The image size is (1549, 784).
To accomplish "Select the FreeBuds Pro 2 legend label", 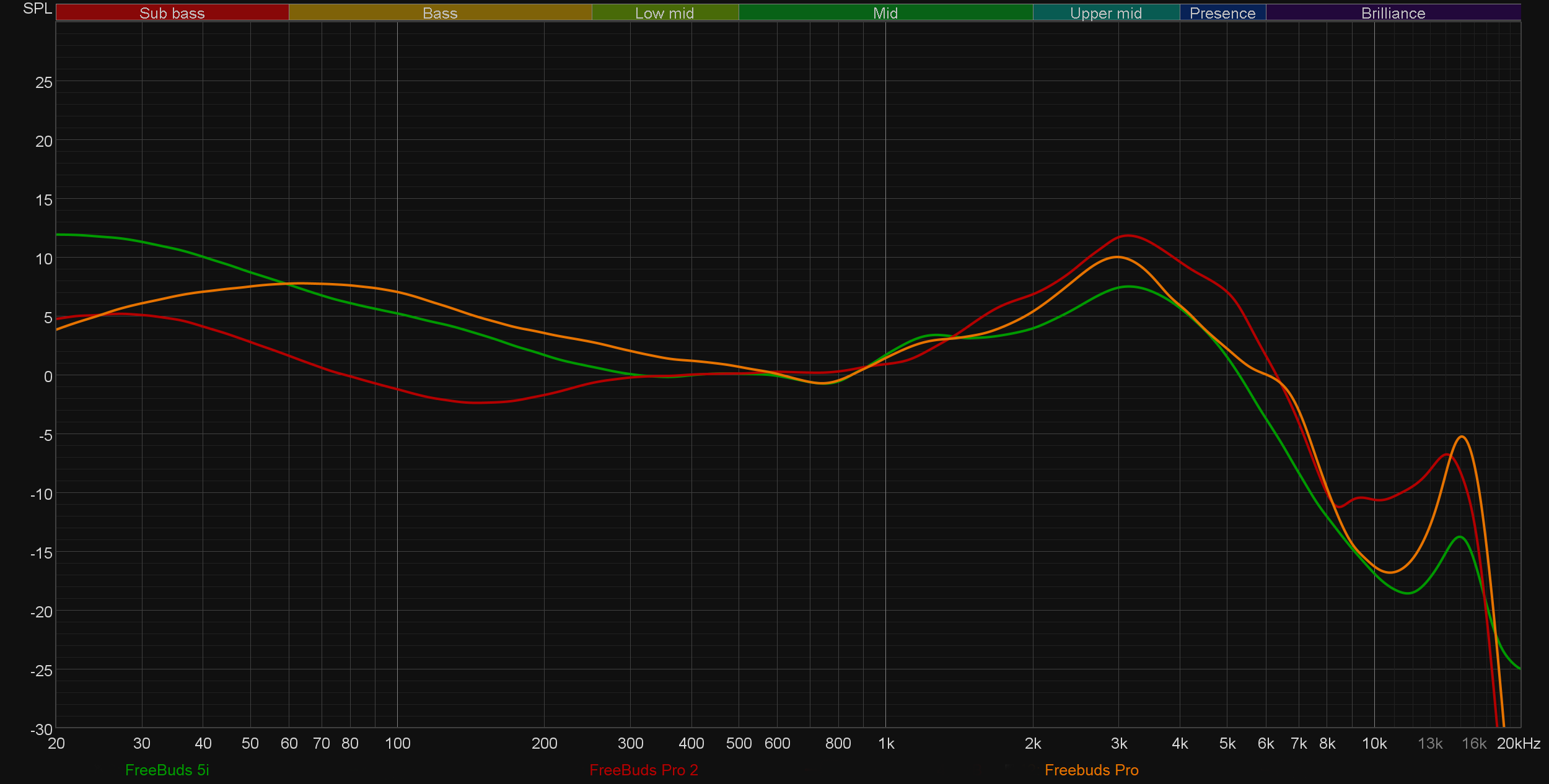I will point(643,770).
